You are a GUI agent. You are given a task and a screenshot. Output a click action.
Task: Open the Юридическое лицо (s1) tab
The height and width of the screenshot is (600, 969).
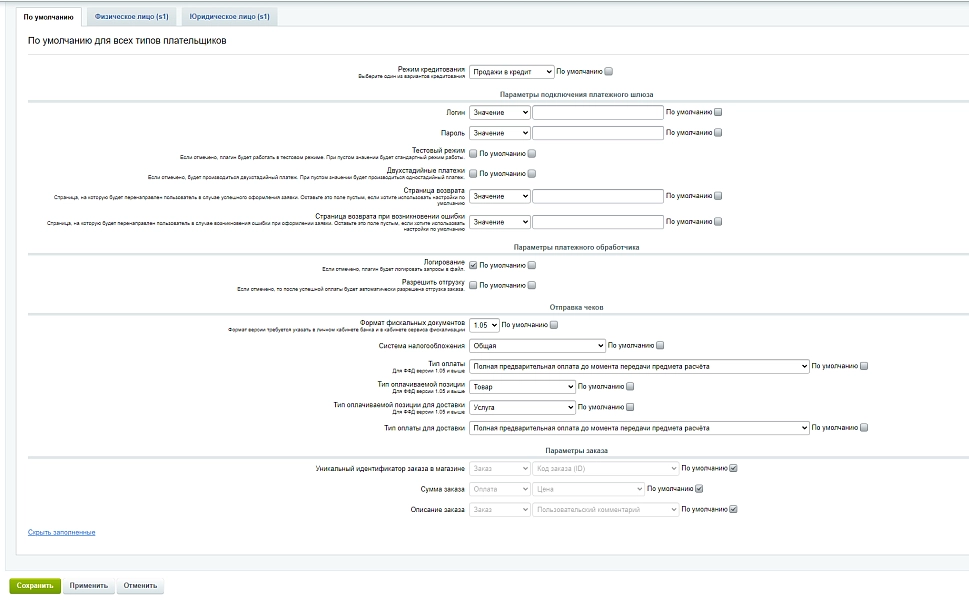click(x=229, y=17)
